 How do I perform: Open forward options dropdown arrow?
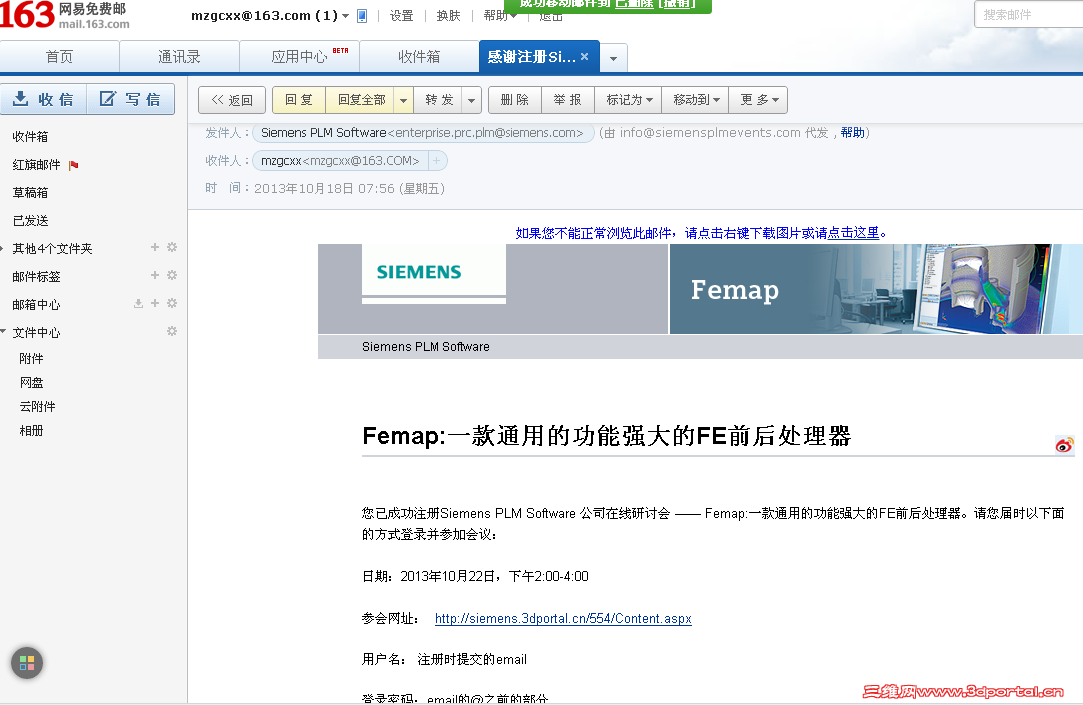471,100
